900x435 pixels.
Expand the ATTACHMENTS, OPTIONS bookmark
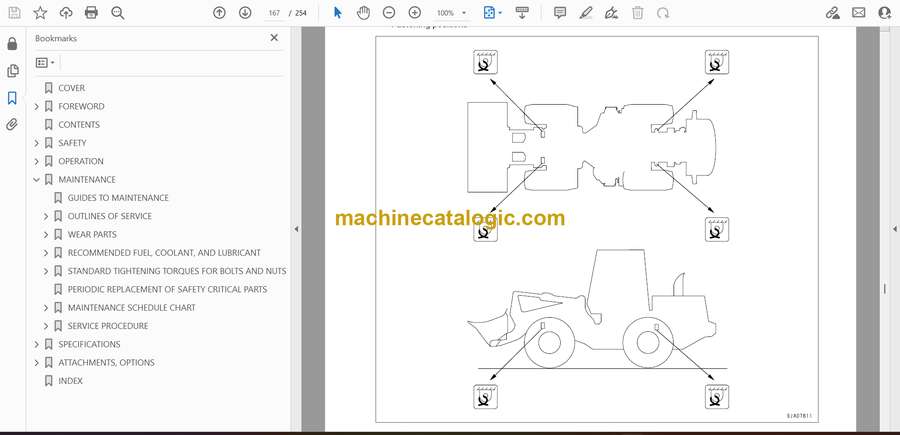coord(37,363)
